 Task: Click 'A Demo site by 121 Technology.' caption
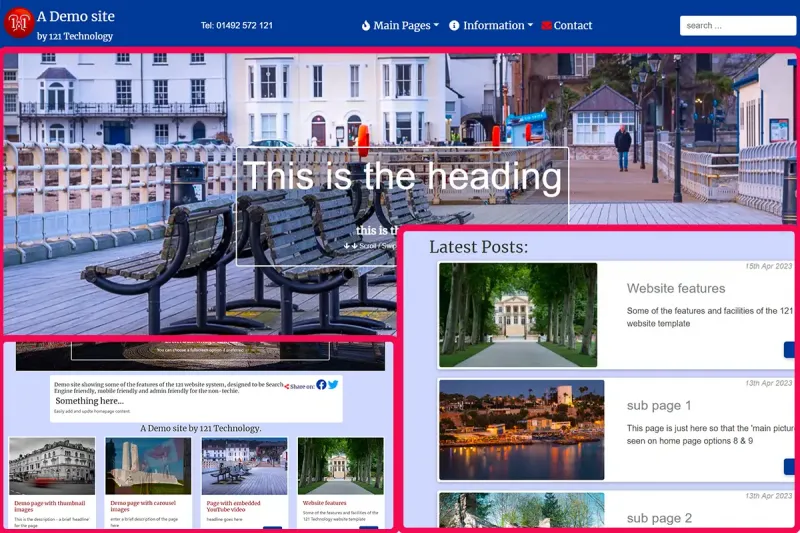pyautogui.click(x=201, y=428)
